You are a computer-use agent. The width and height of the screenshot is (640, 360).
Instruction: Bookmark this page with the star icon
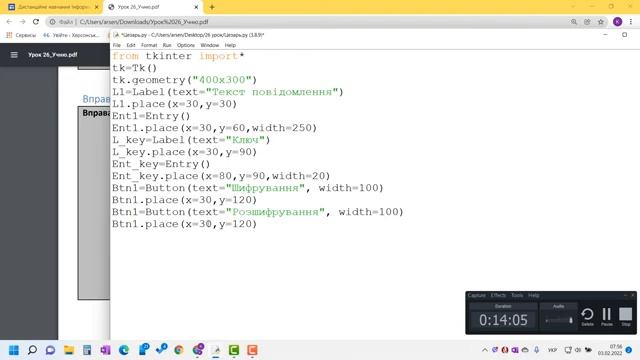click(x=600, y=22)
